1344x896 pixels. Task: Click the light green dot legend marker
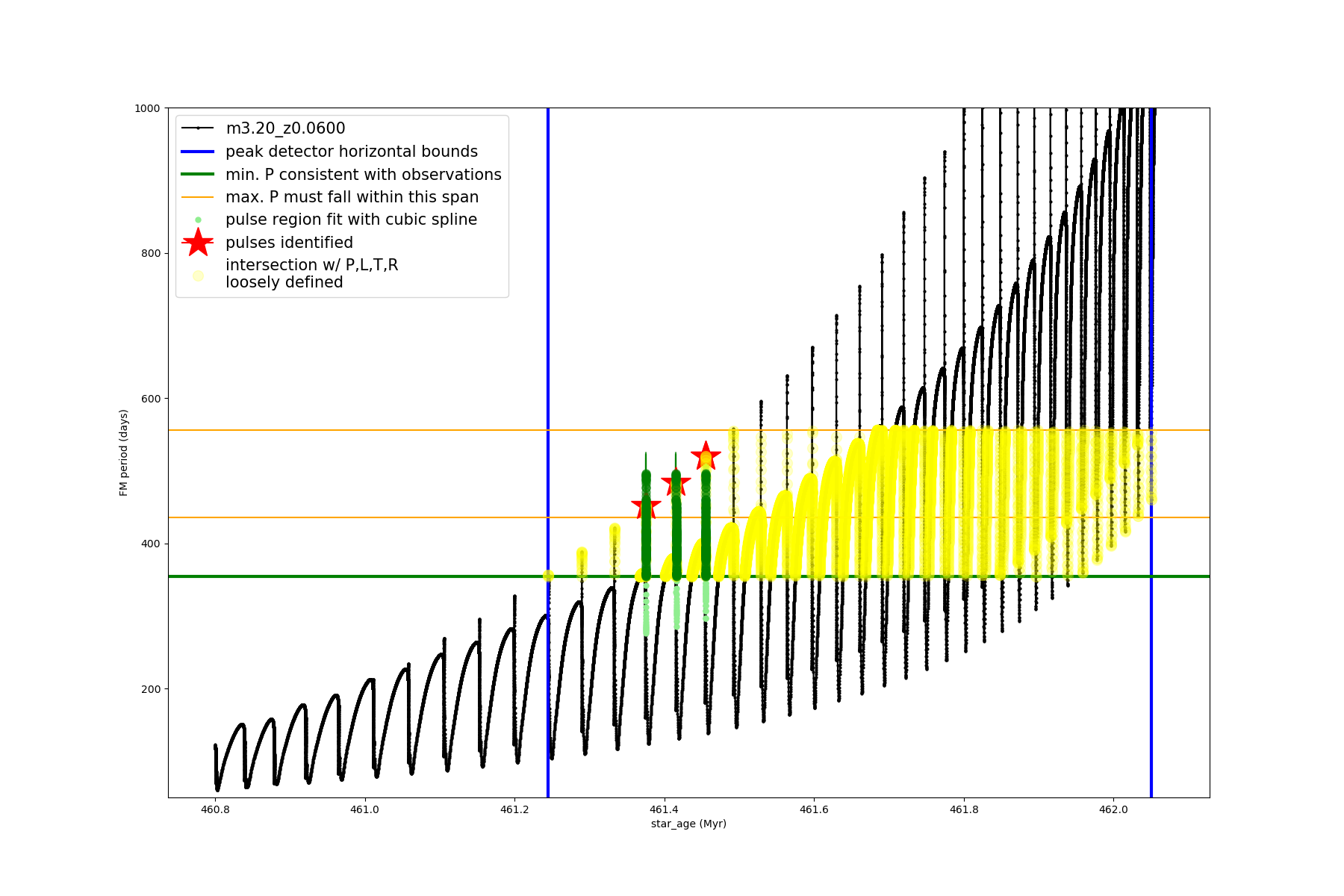[198, 220]
